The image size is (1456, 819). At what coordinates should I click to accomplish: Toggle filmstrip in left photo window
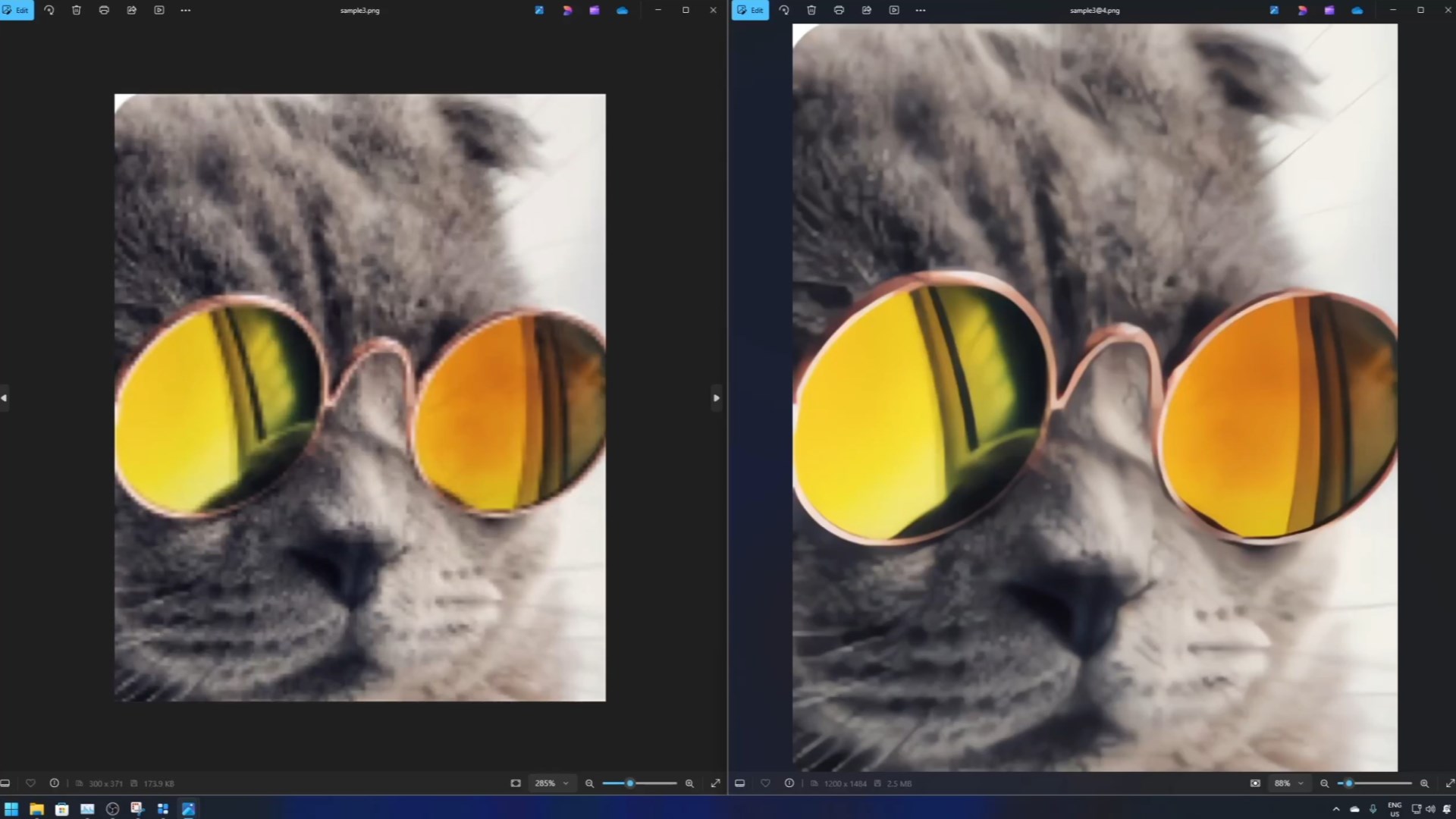click(x=5, y=783)
